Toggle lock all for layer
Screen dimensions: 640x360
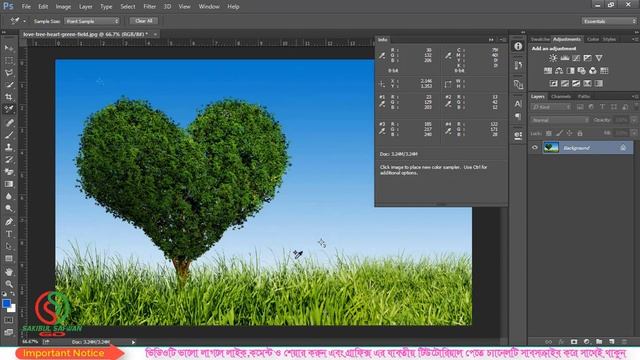(580, 133)
